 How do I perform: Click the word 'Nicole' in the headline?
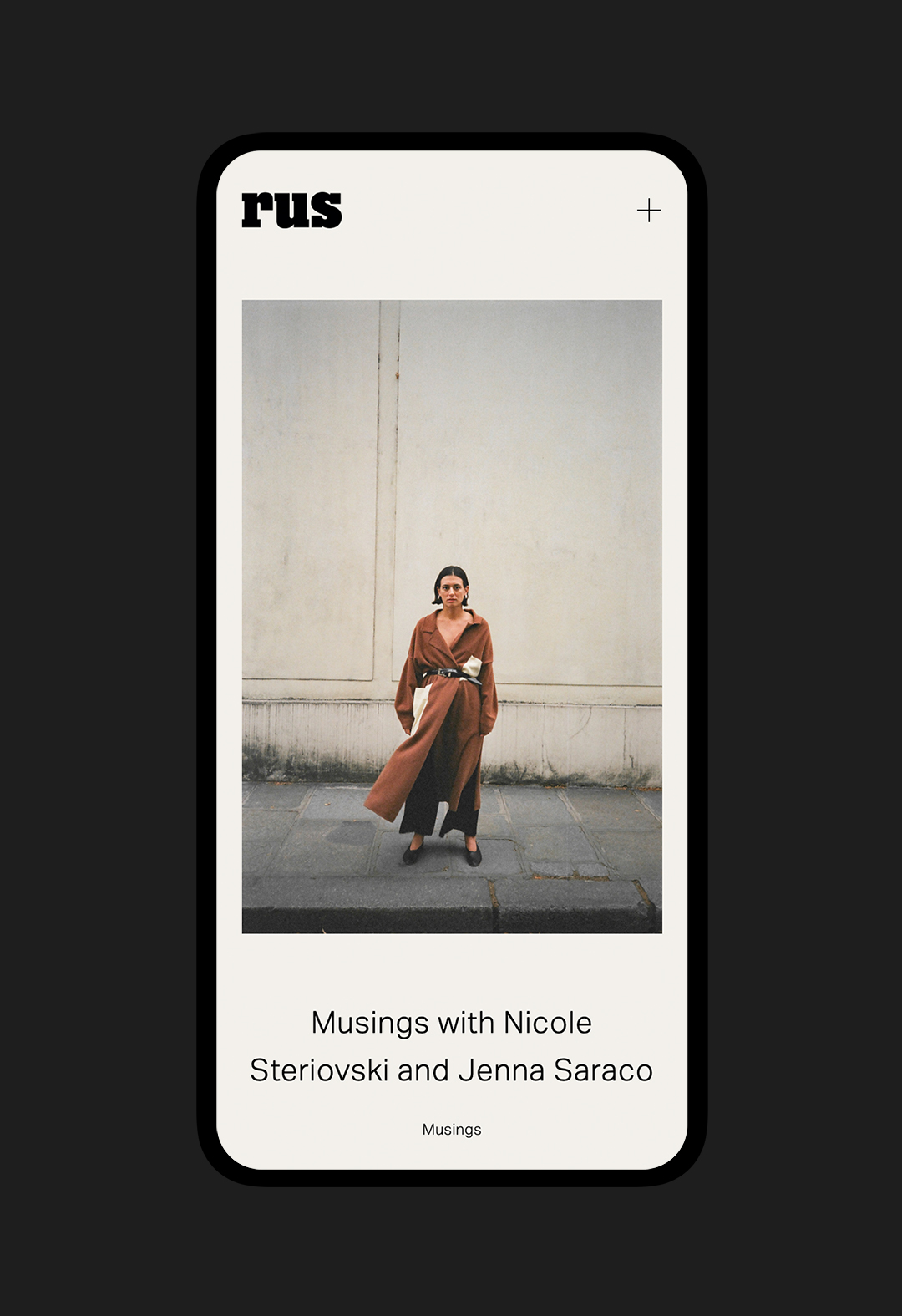(548, 1023)
